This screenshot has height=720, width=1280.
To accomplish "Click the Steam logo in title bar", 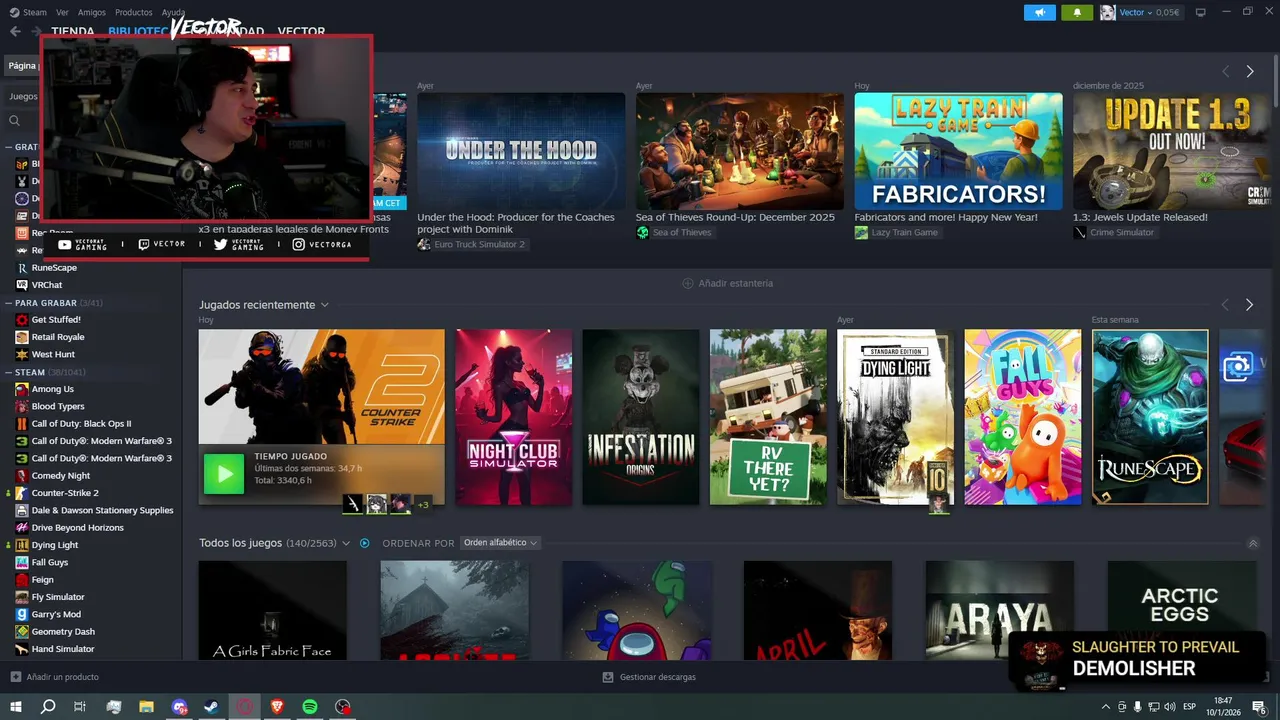I will pos(14,12).
